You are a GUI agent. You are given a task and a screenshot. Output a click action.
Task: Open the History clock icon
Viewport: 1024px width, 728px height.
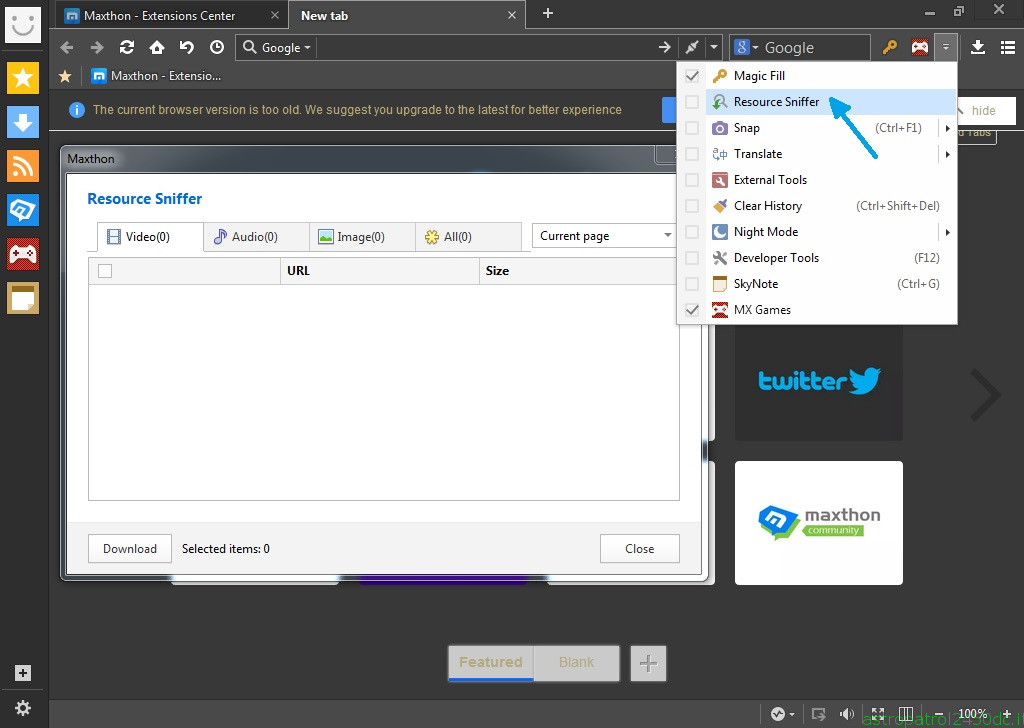coord(217,47)
